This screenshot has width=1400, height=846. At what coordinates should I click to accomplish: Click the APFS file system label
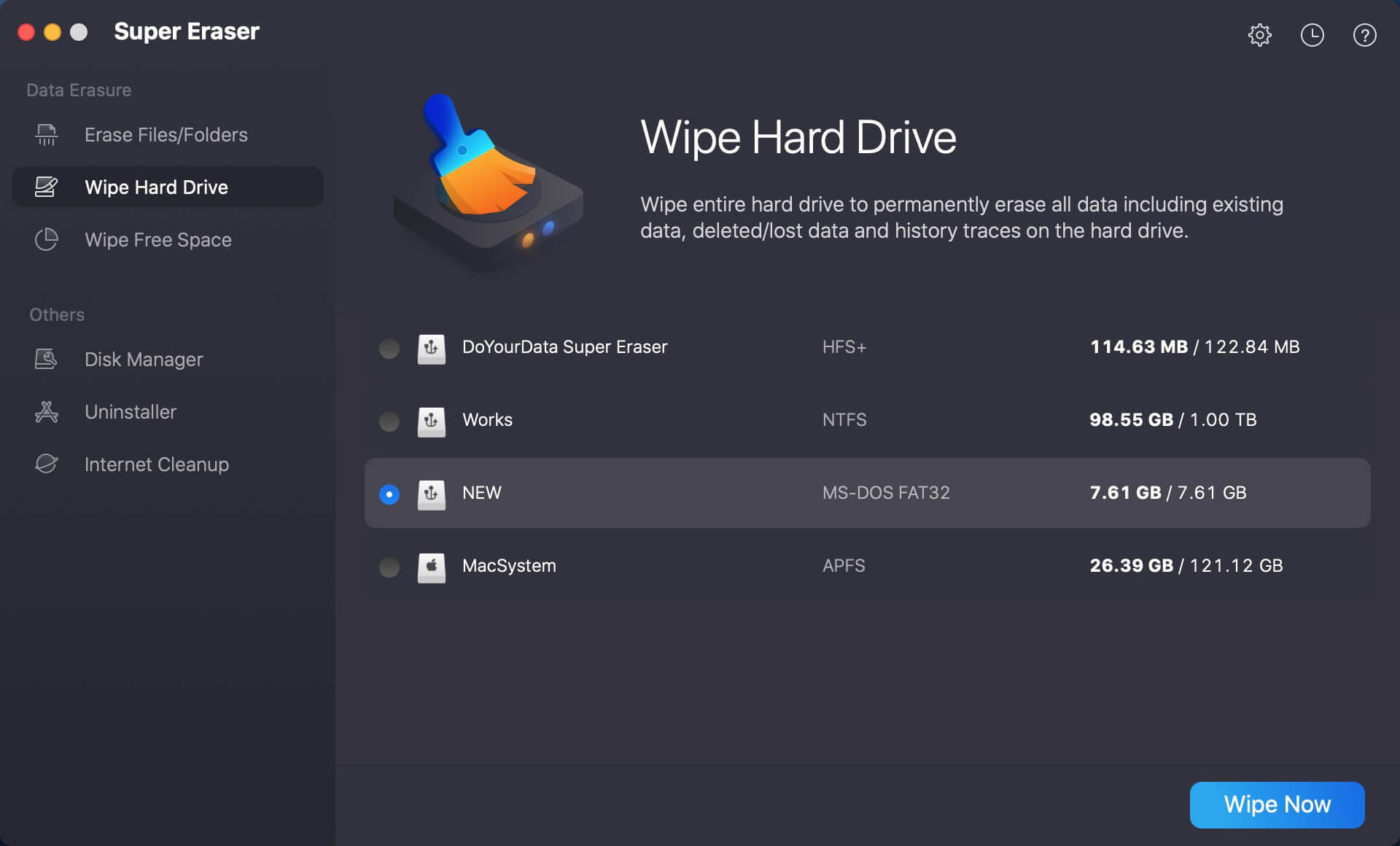click(844, 566)
